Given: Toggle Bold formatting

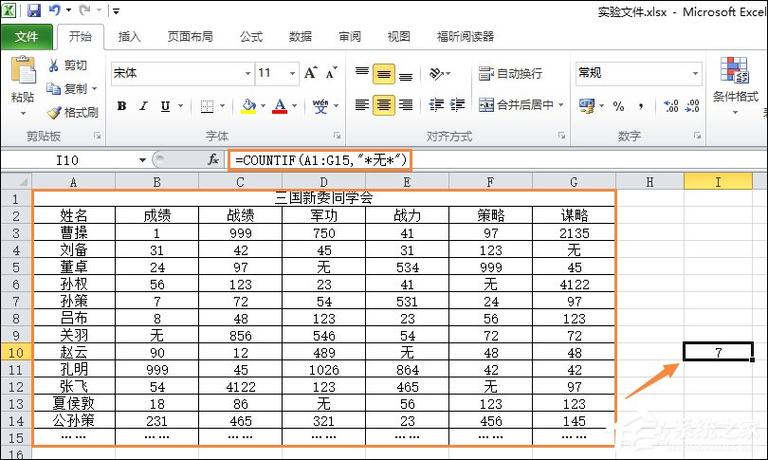Looking at the screenshot, I should tap(122, 106).
